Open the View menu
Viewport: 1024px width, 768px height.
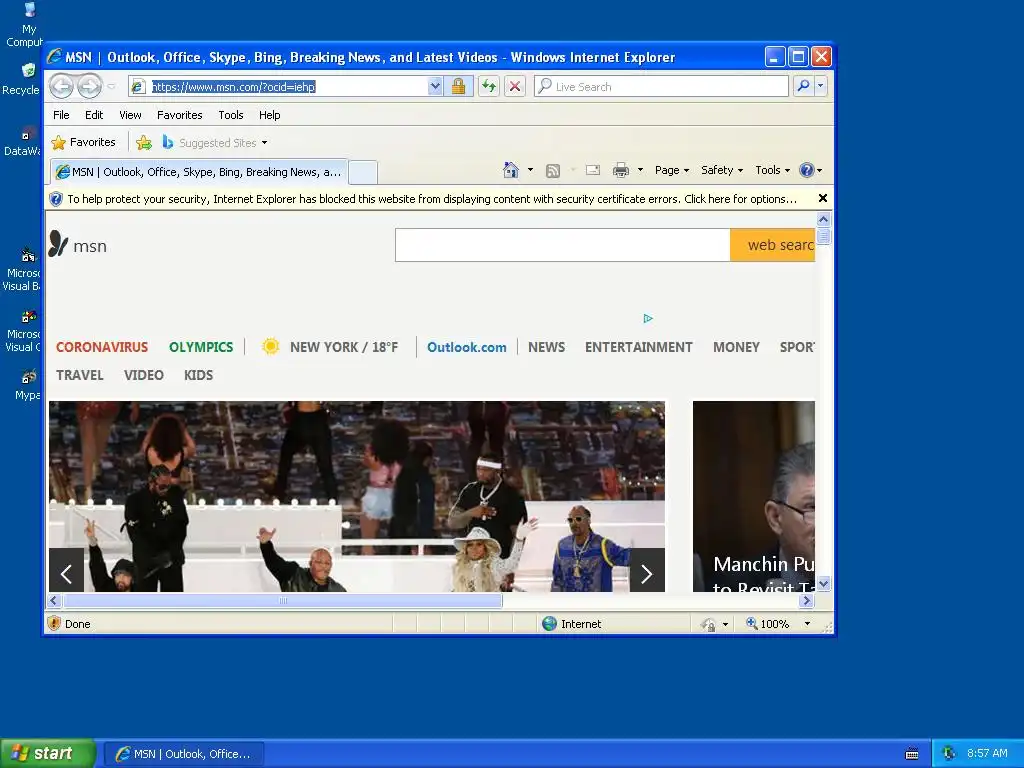[130, 115]
